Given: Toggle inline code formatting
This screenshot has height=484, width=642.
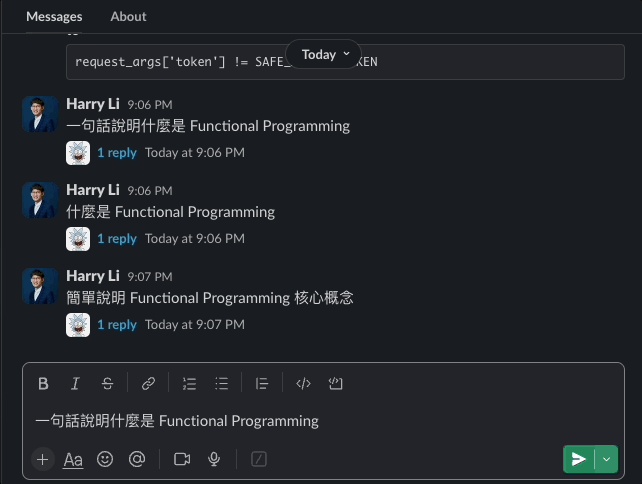Looking at the screenshot, I should click(x=304, y=383).
